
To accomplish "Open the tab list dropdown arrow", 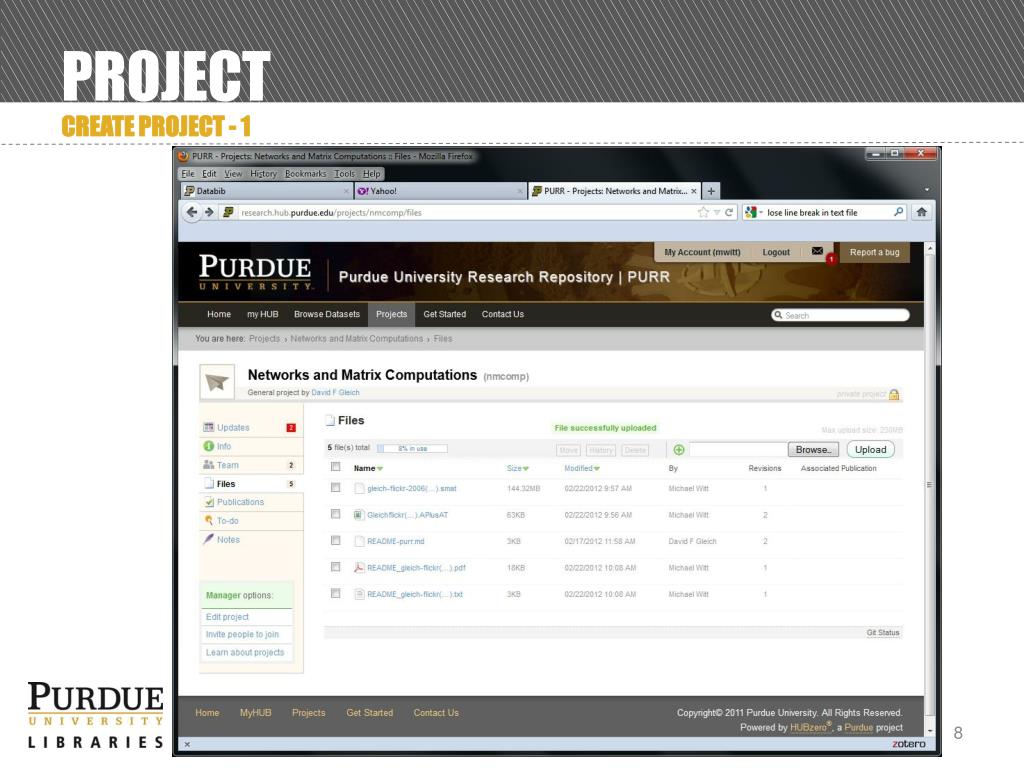I will point(927,190).
